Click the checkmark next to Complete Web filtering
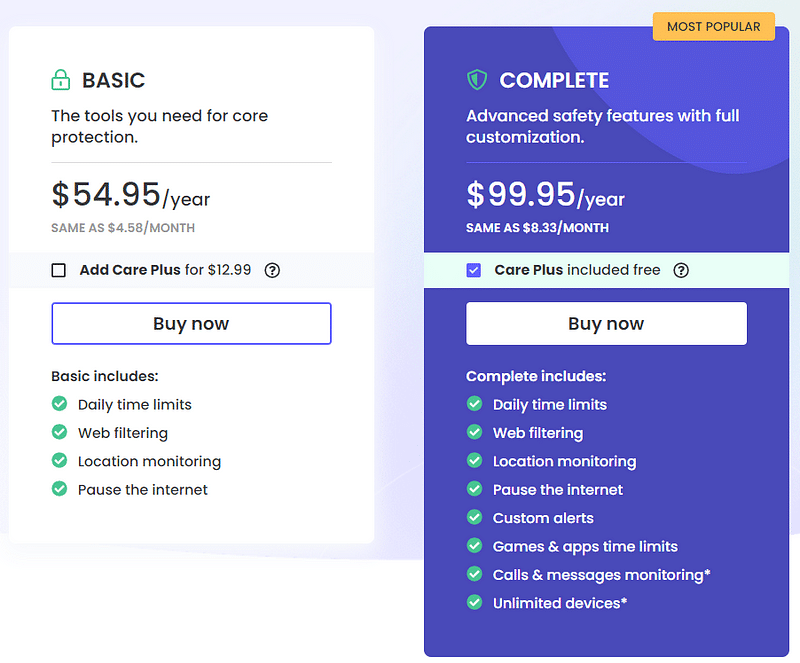Viewport: 800px width, 663px height. (x=474, y=432)
